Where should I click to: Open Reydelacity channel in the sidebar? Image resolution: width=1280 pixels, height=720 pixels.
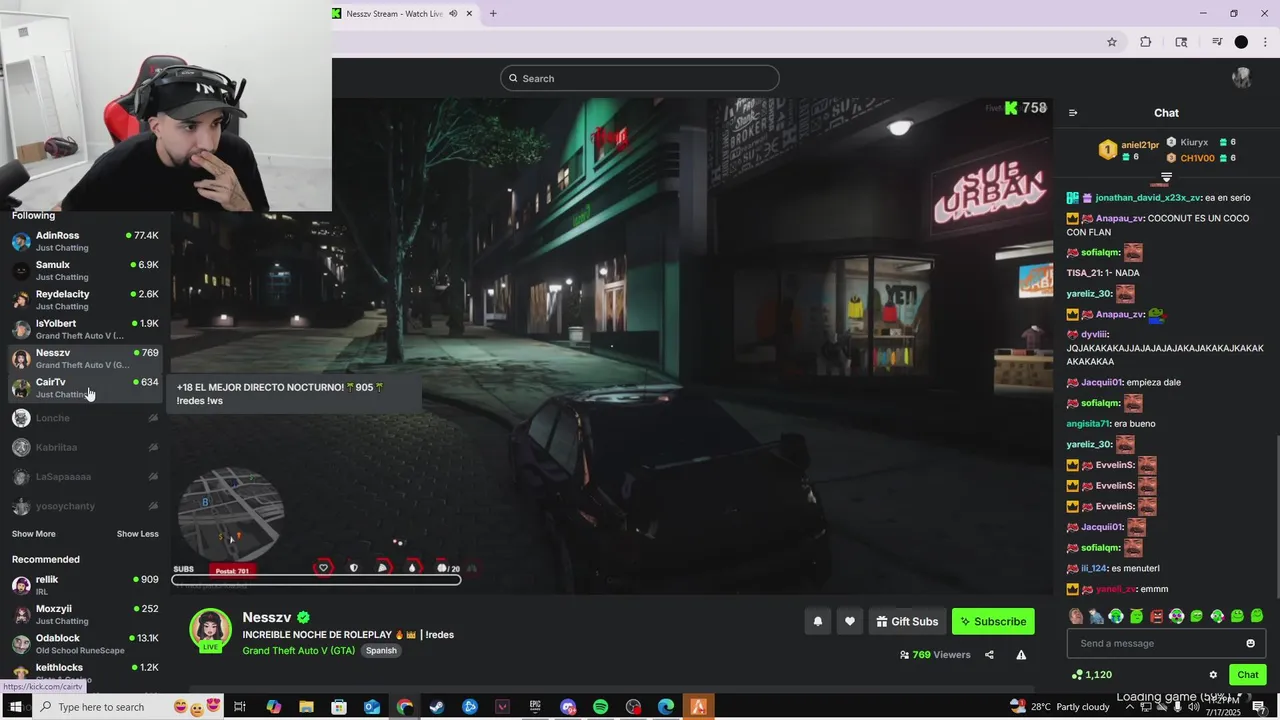(x=85, y=300)
